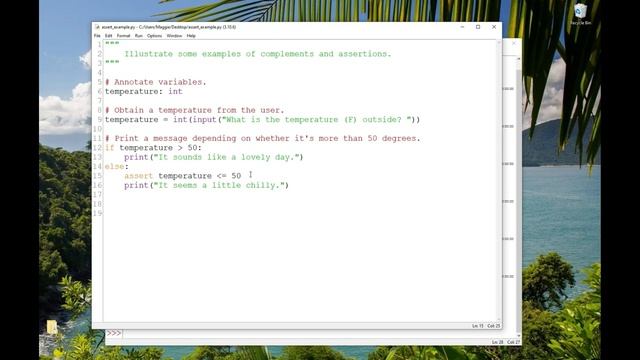Open the Options menu
The height and width of the screenshot is (360, 640).
pos(154,36)
